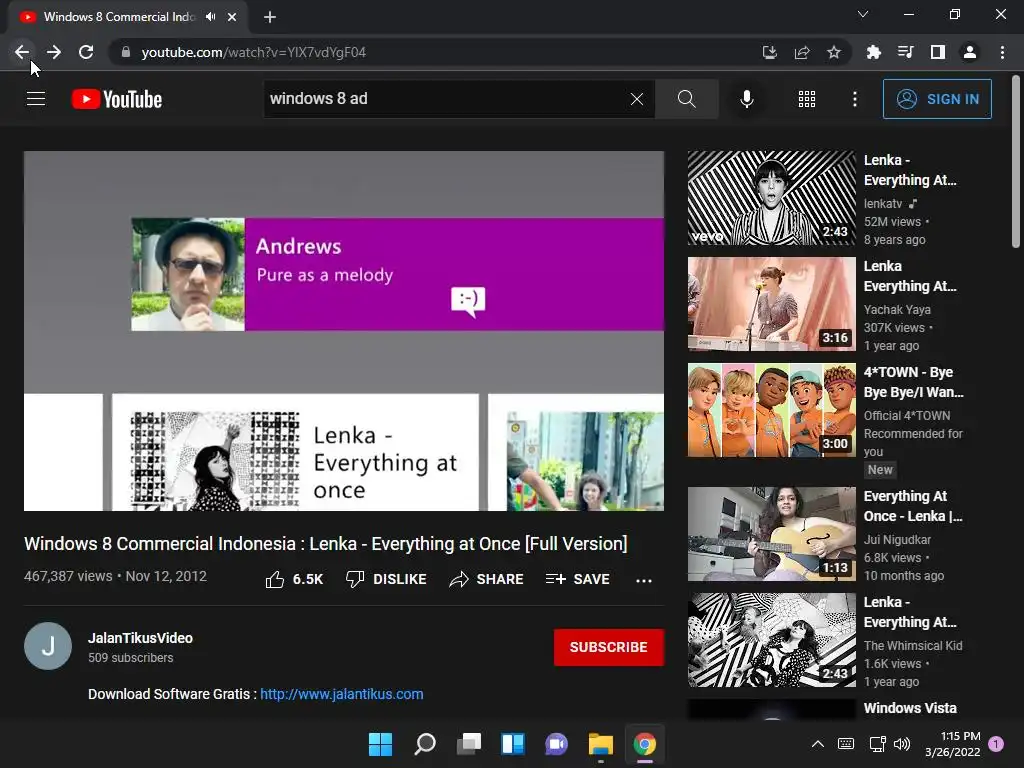Click the SIGN IN button

(937, 99)
